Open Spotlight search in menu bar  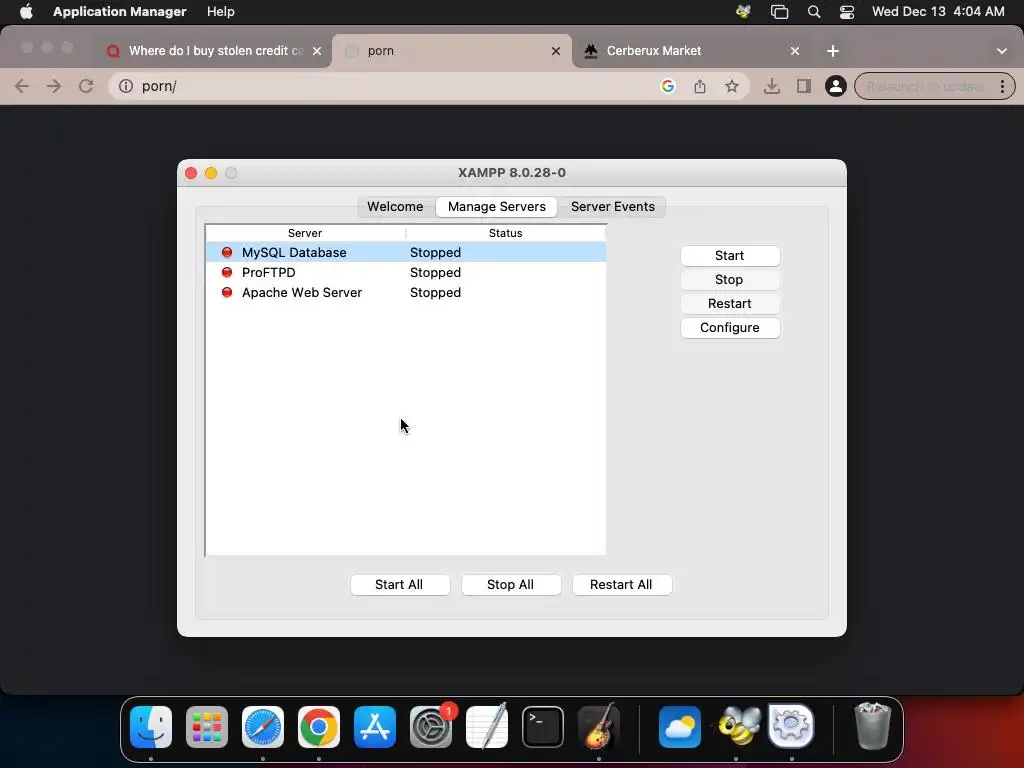tap(814, 11)
